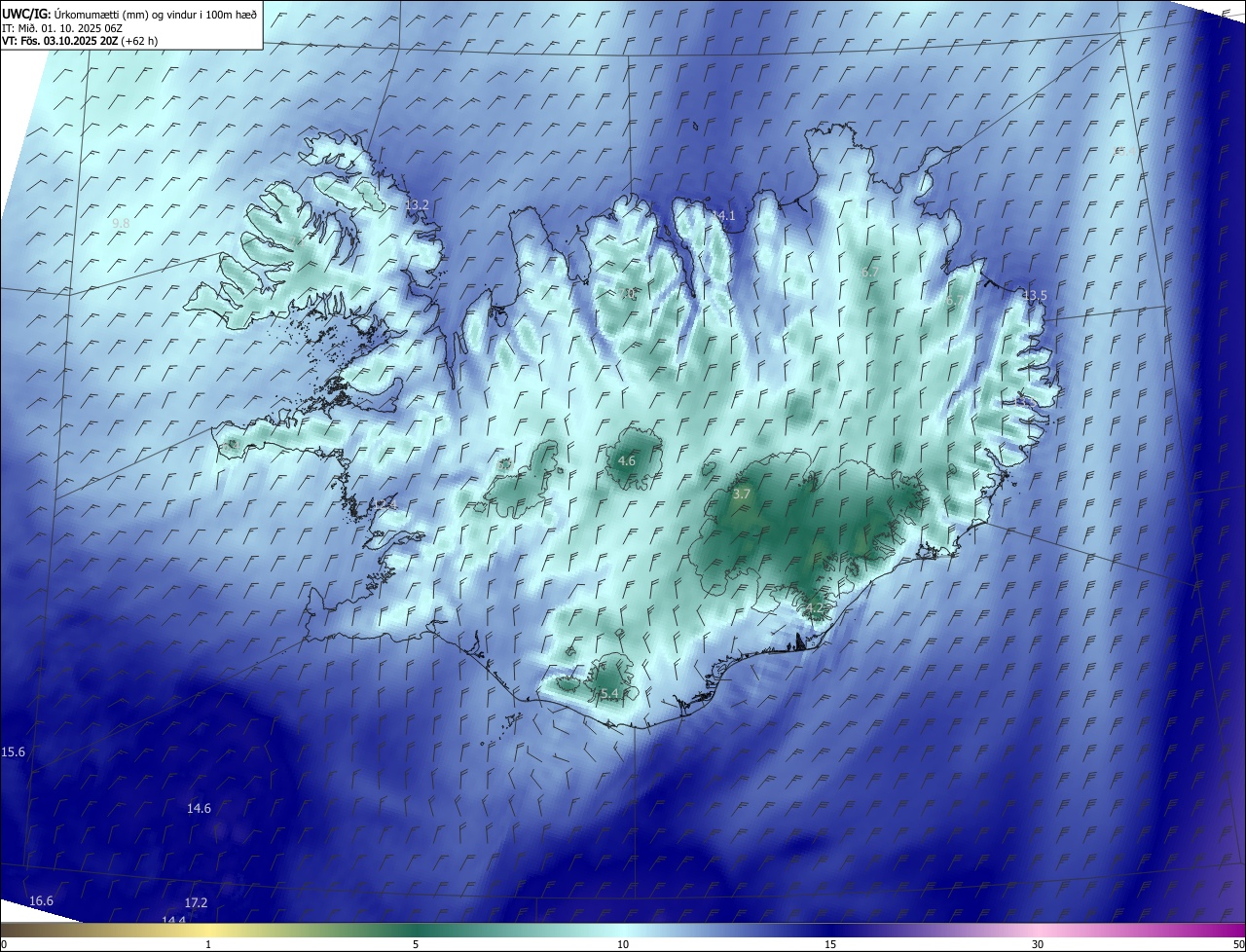
Task: Click the colour scale tick label '0'
Action: 4,944
